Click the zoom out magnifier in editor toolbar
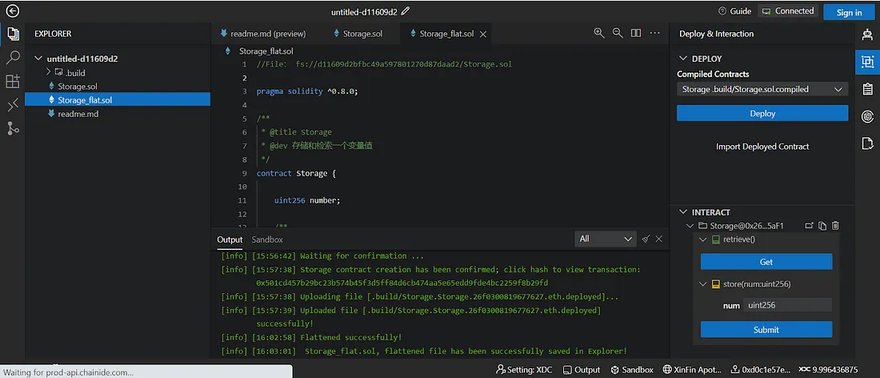 click(x=617, y=33)
